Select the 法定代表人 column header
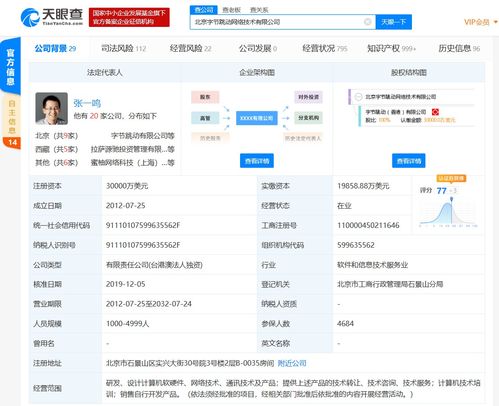The width and height of the screenshot is (499, 406). coord(105,72)
